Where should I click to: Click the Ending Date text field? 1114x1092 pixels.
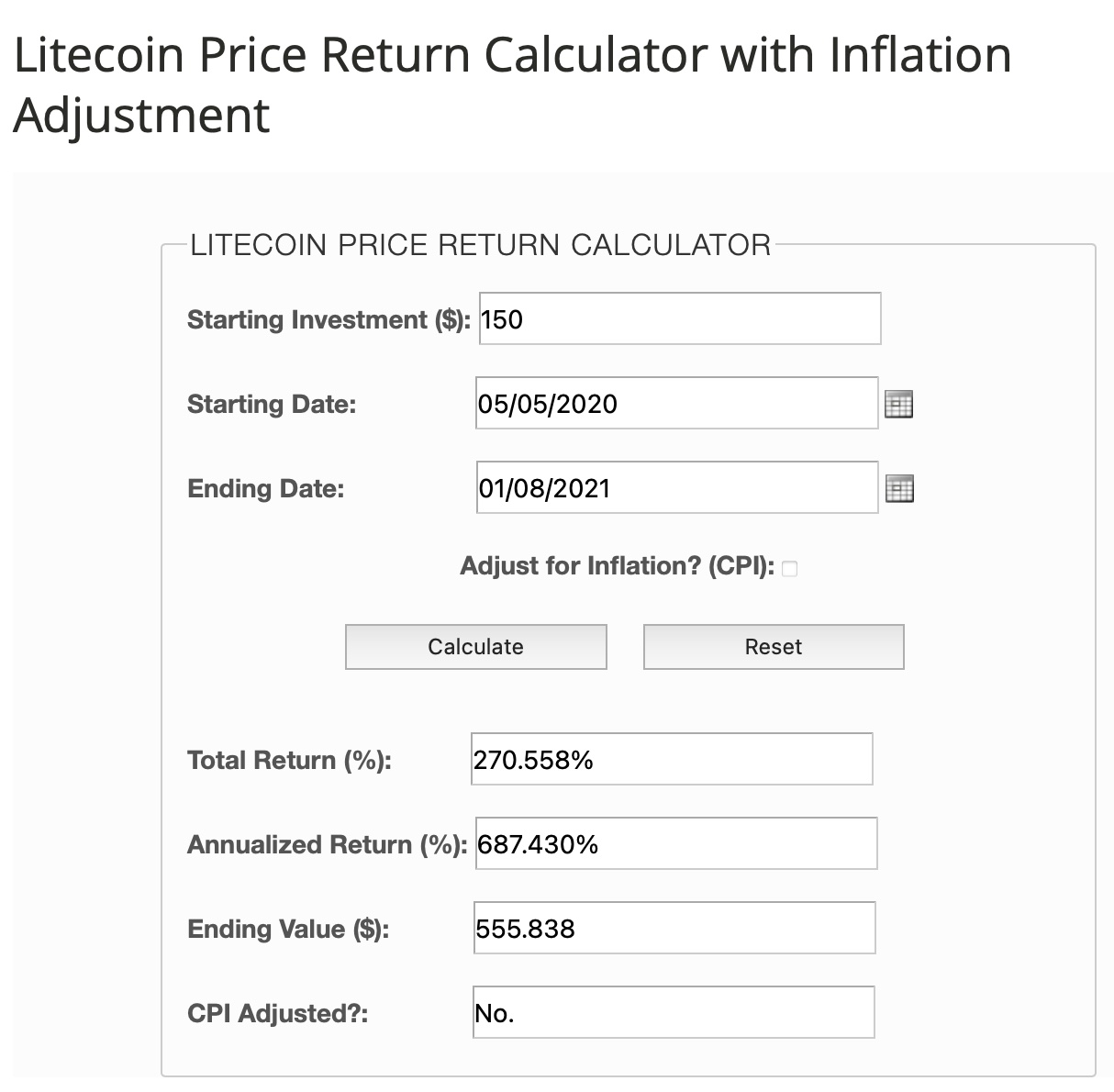[x=676, y=488]
